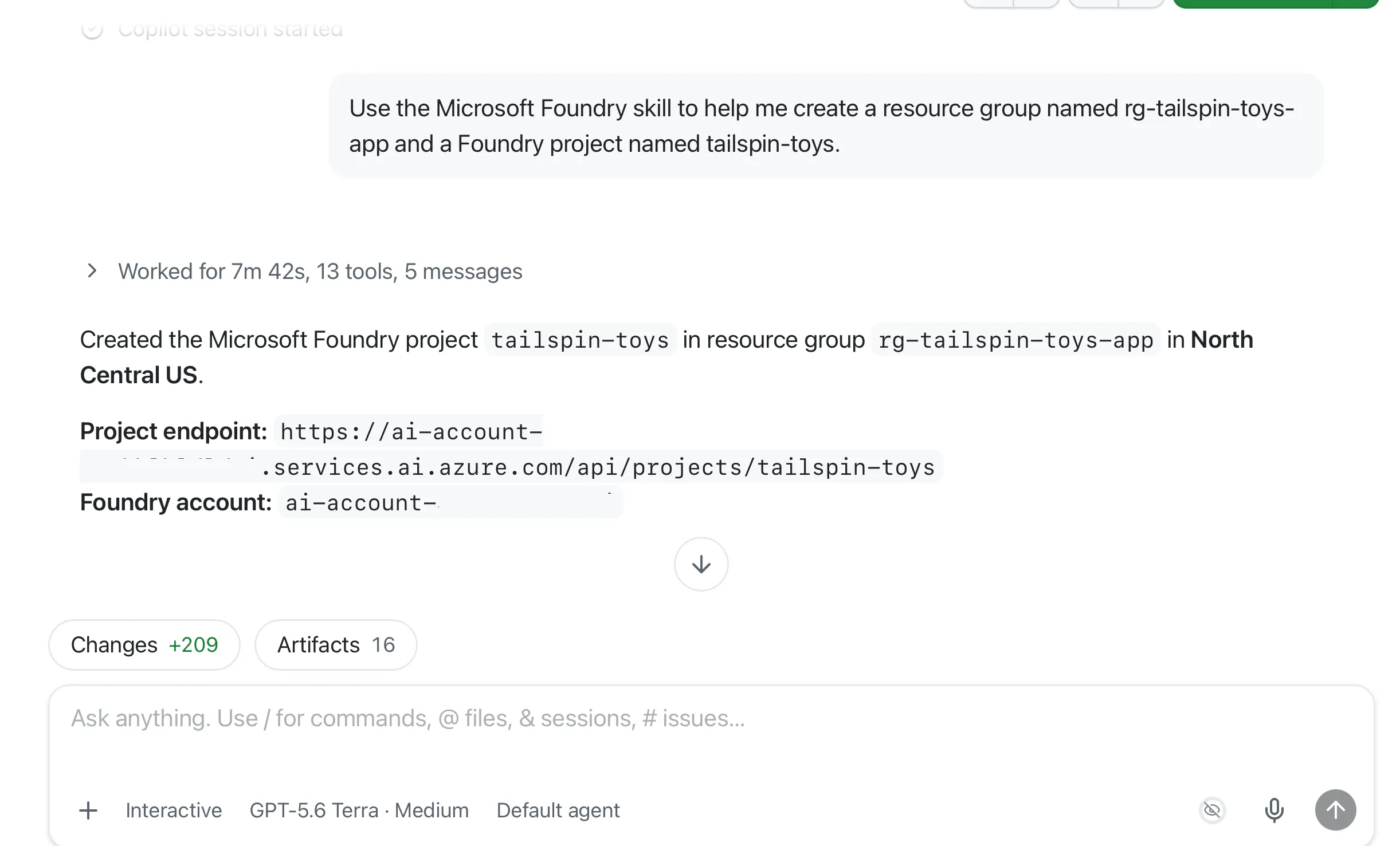This screenshot has height=846, width=1400.
Task: Click the project endpoint URL text
Action: 511,450
